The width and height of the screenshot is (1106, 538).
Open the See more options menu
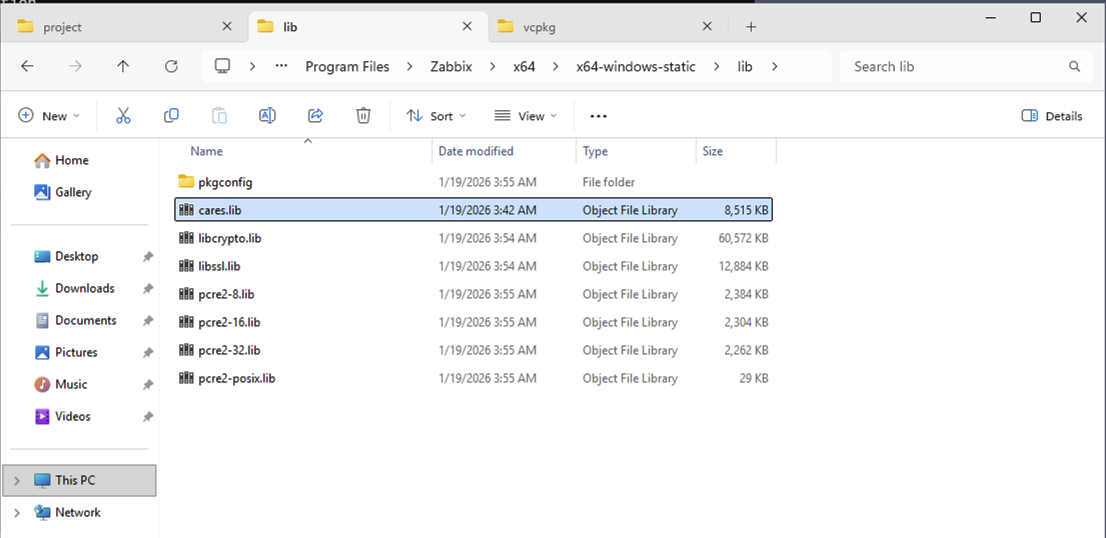[598, 116]
